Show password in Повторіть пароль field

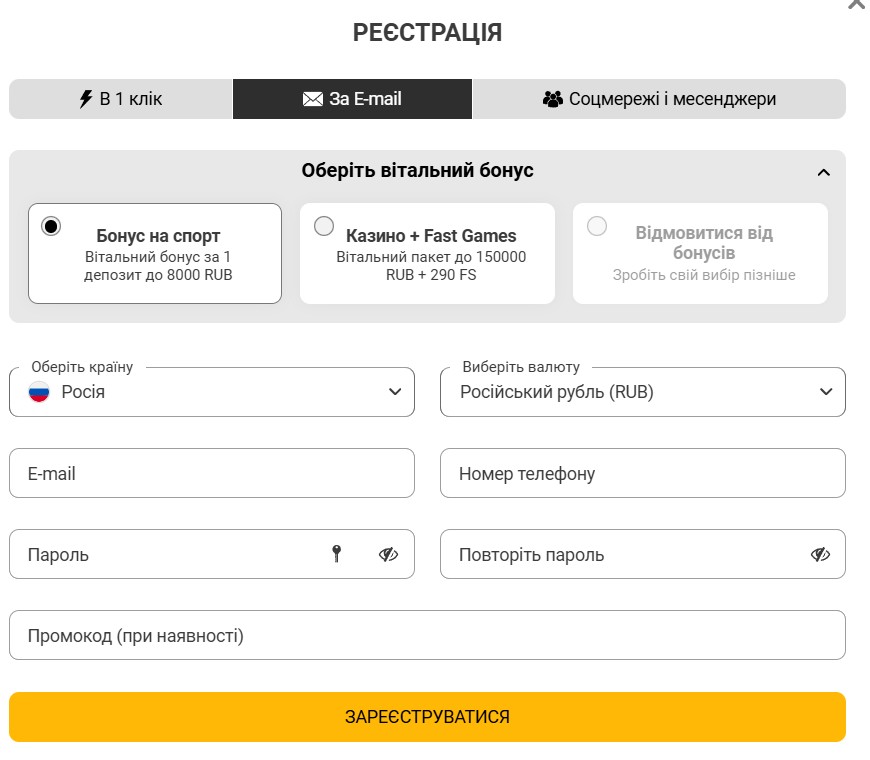pyautogui.click(x=820, y=554)
